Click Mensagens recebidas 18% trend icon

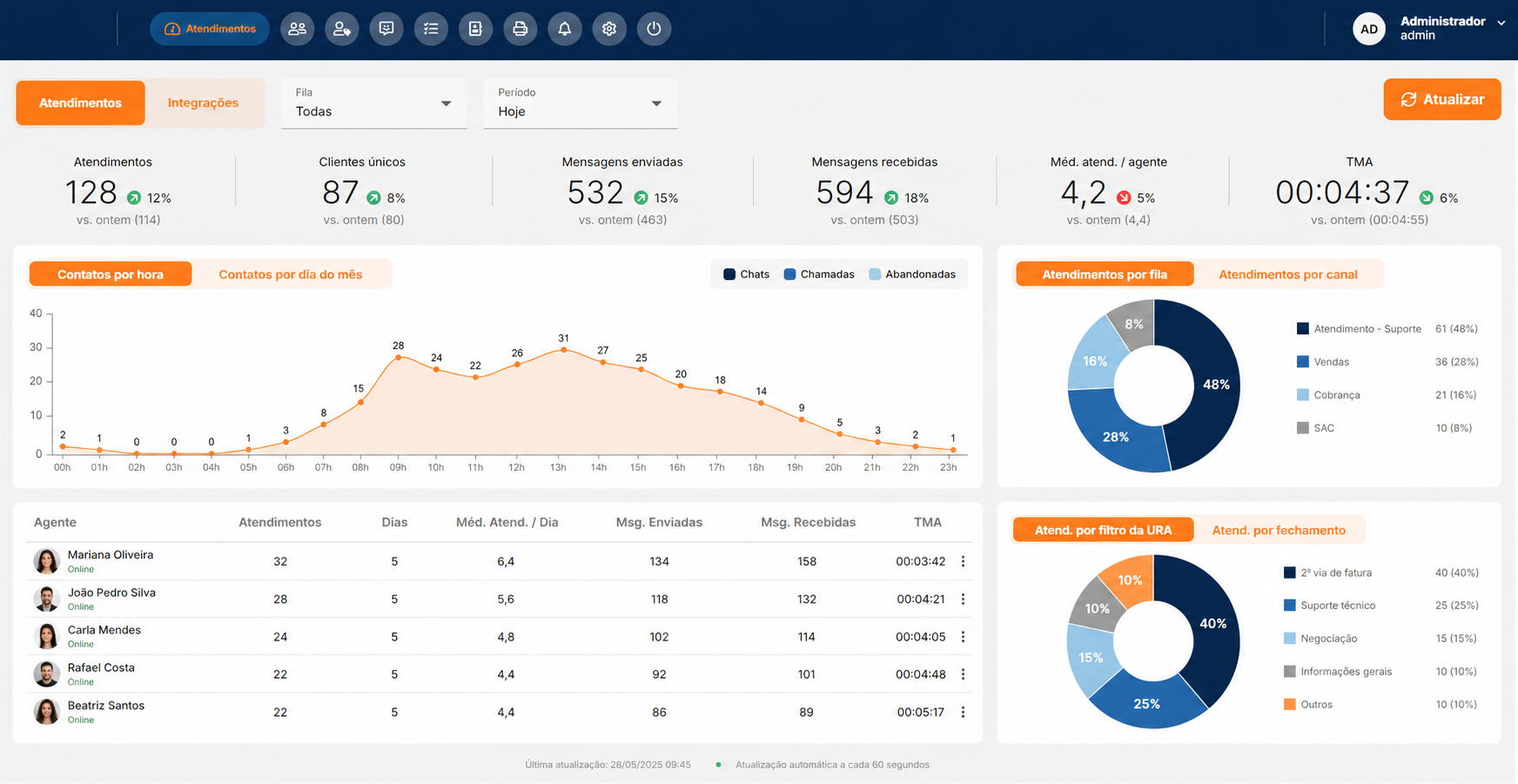click(891, 198)
